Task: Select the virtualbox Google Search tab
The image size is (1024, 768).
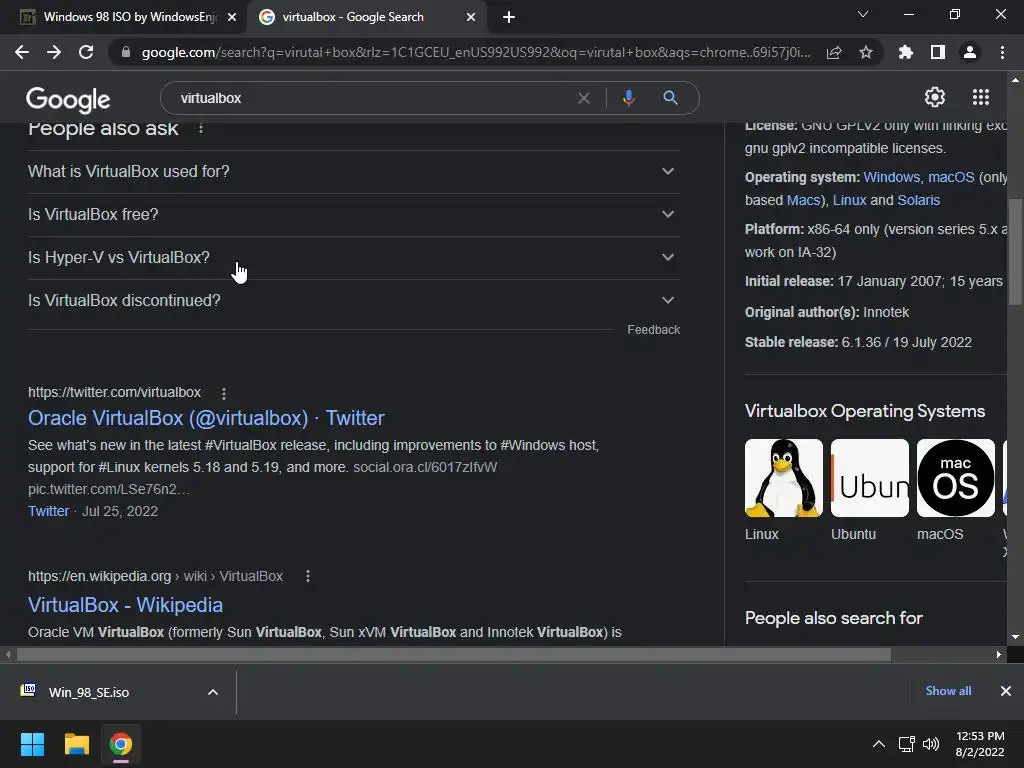Action: [x=366, y=17]
